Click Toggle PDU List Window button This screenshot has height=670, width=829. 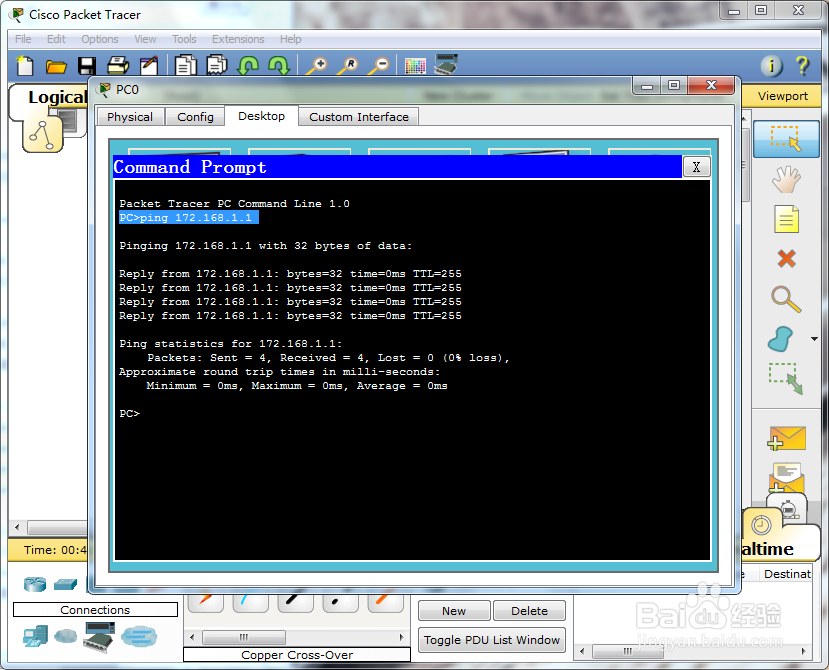pyautogui.click(x=492, y=640)
